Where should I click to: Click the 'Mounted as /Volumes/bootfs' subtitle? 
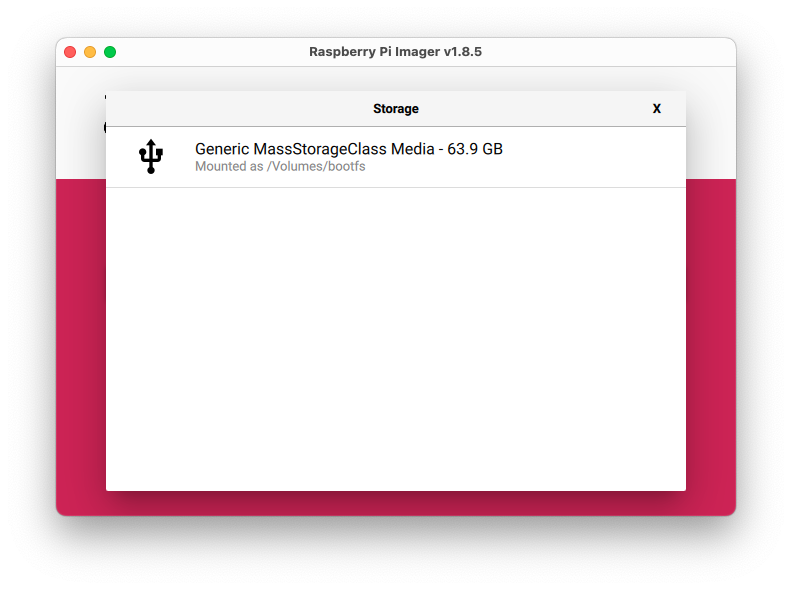tap(280, 167)
